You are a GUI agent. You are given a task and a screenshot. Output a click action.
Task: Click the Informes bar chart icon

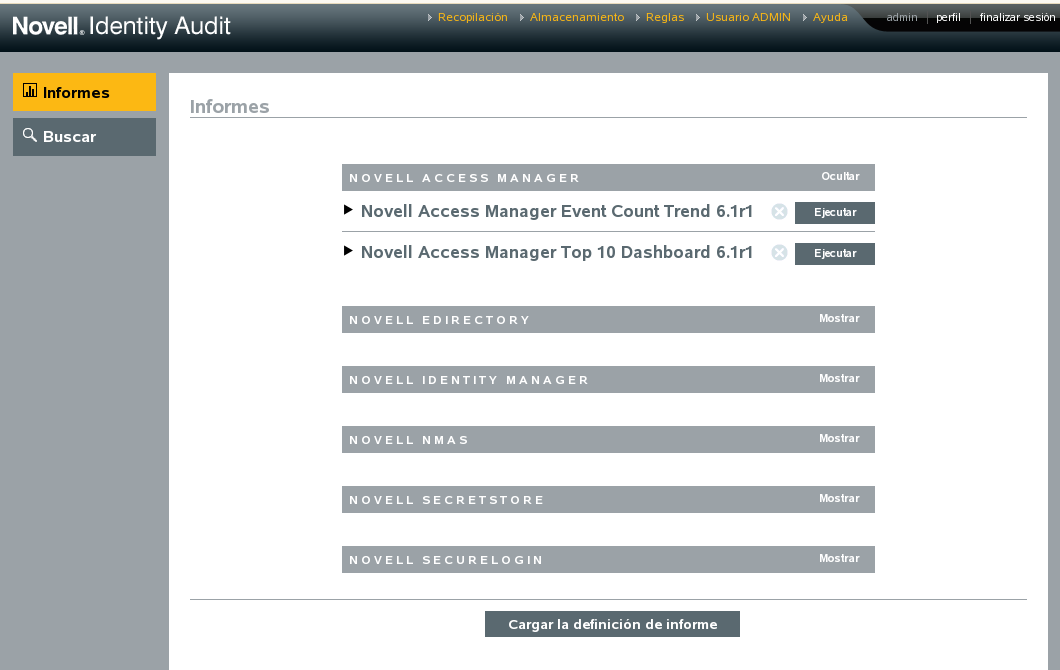pyautogui.click(x=30, y=90)
